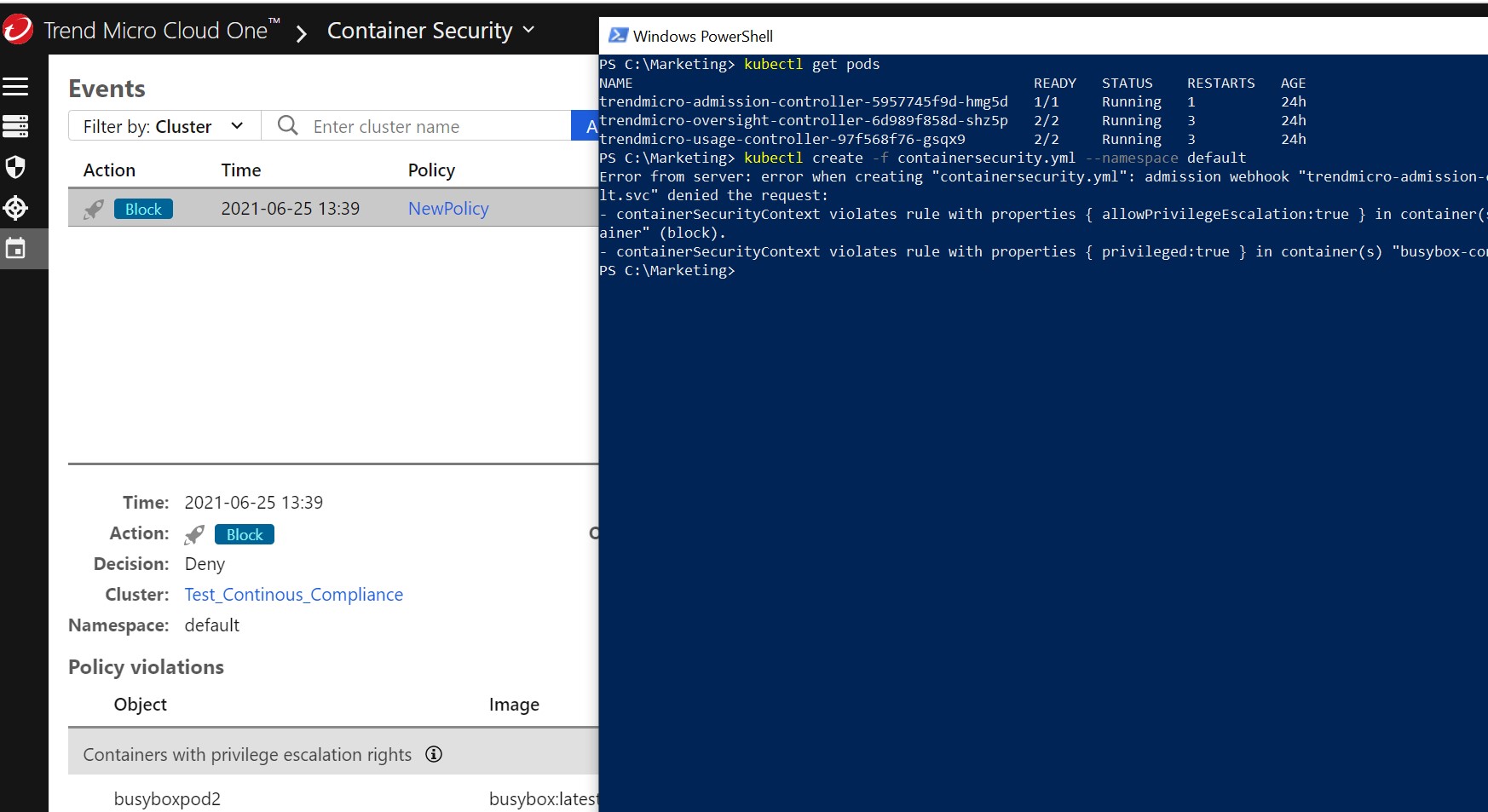Screen dimensions: 1488x812
Task: Open the crosshair scanners sidebar icon
Action: (x=15, y=208)
